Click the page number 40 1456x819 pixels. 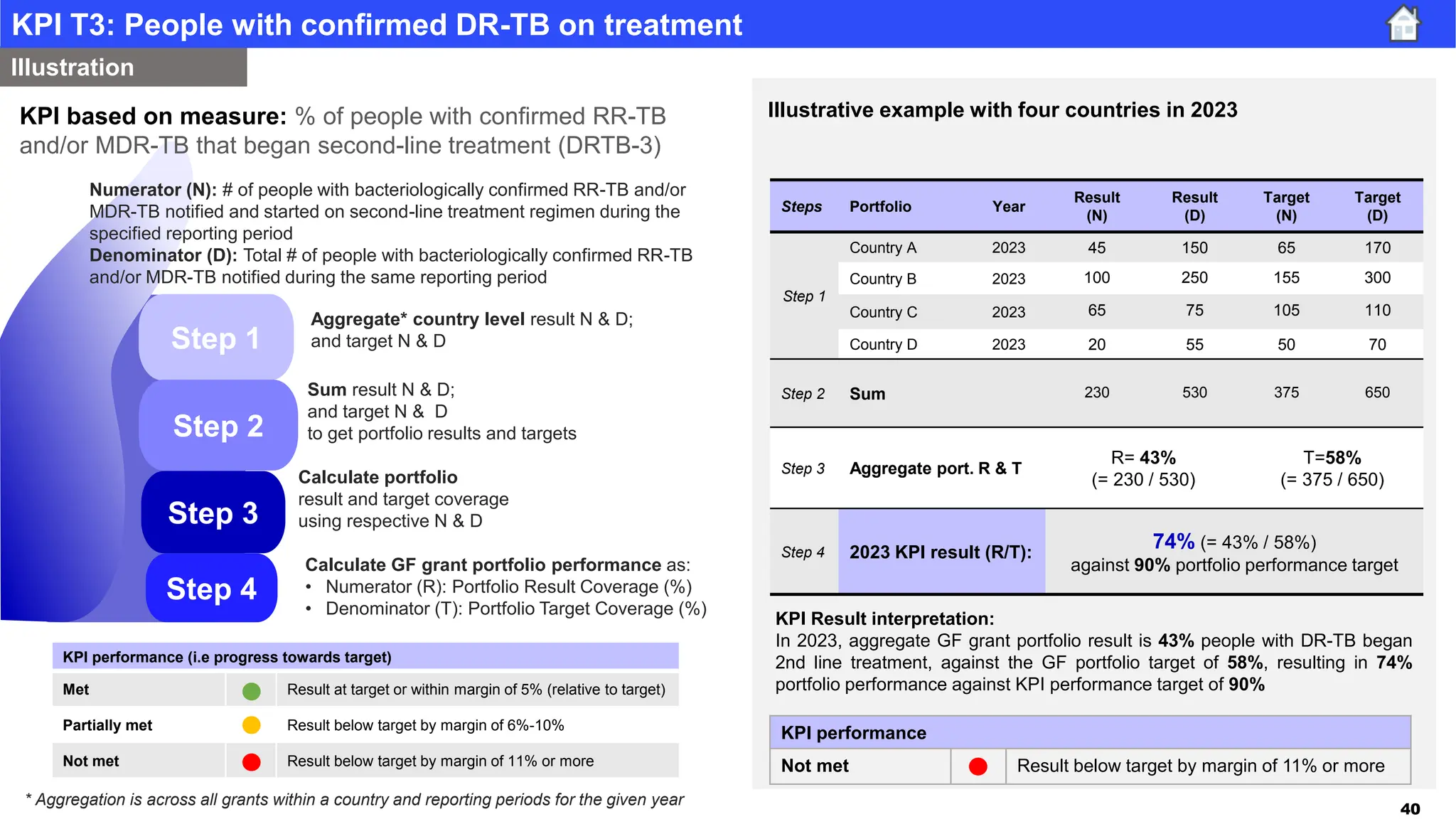pyautogui.click(x=1409, y=809)
